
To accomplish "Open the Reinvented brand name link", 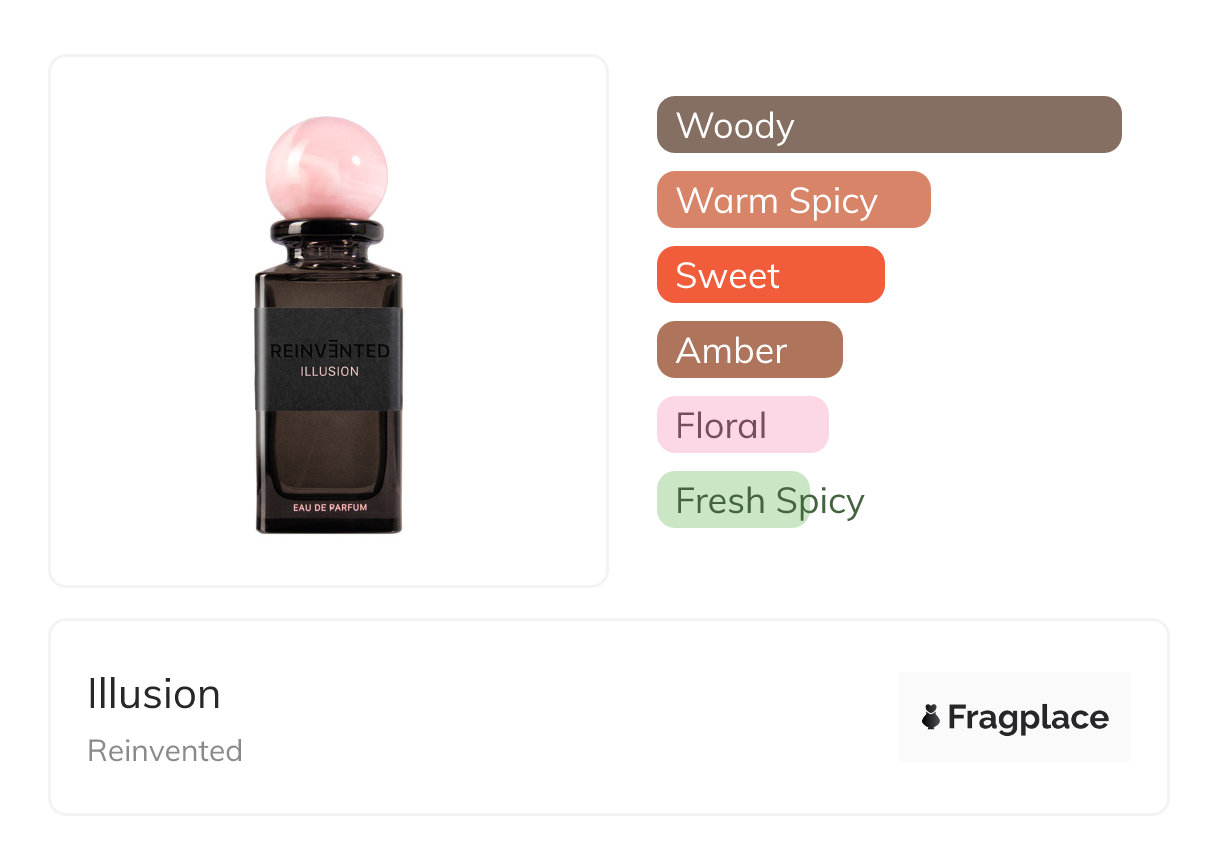I will point(165,751).
